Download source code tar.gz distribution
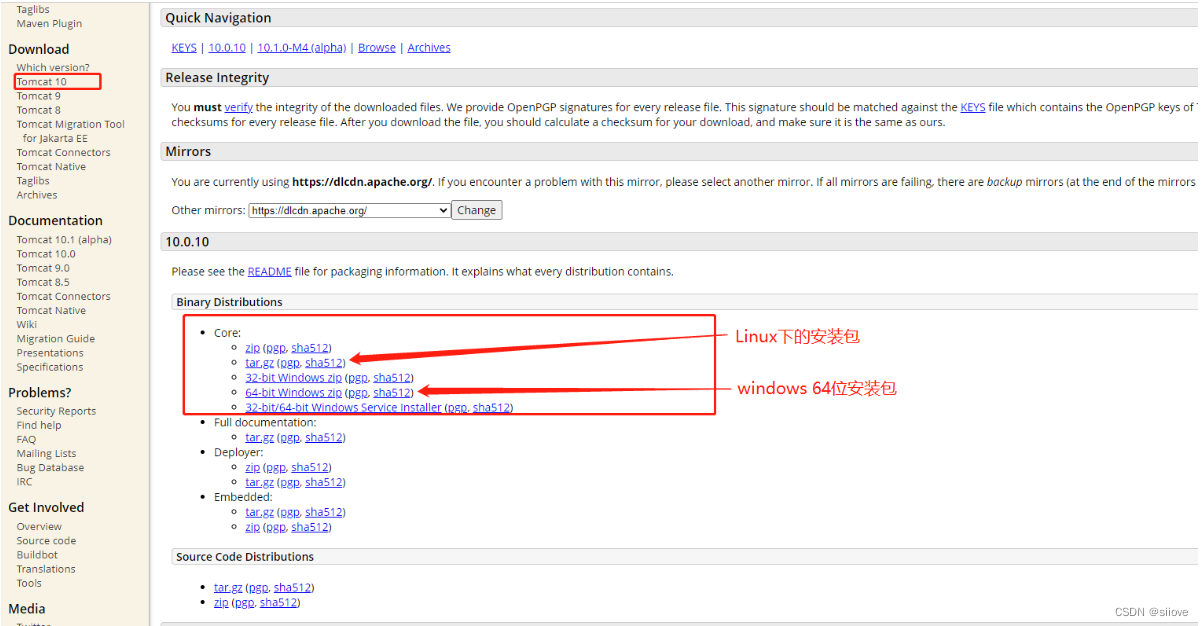 click(x=228, y=588)
